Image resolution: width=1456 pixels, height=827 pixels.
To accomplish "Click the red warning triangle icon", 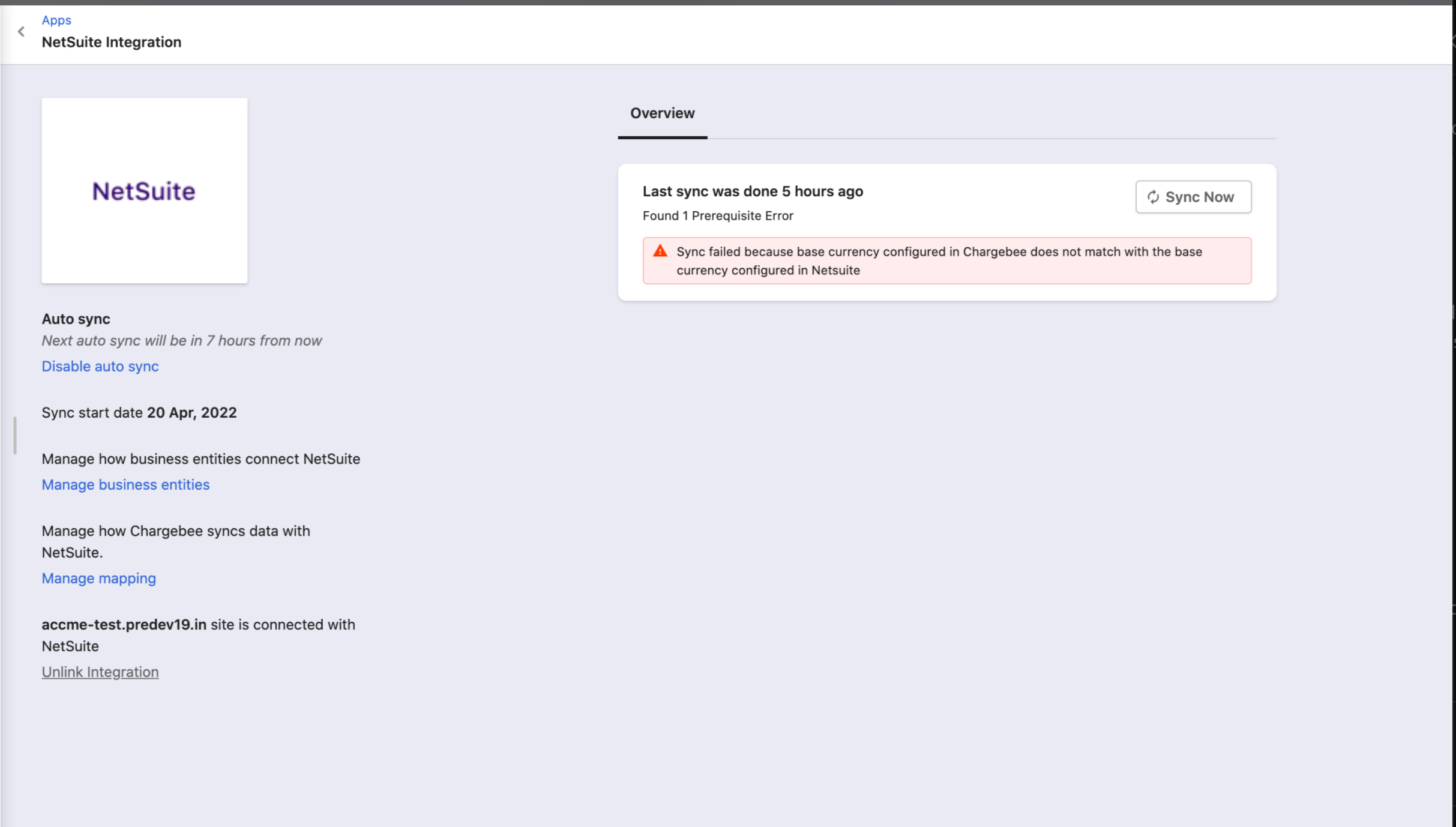I will point(660,251).
